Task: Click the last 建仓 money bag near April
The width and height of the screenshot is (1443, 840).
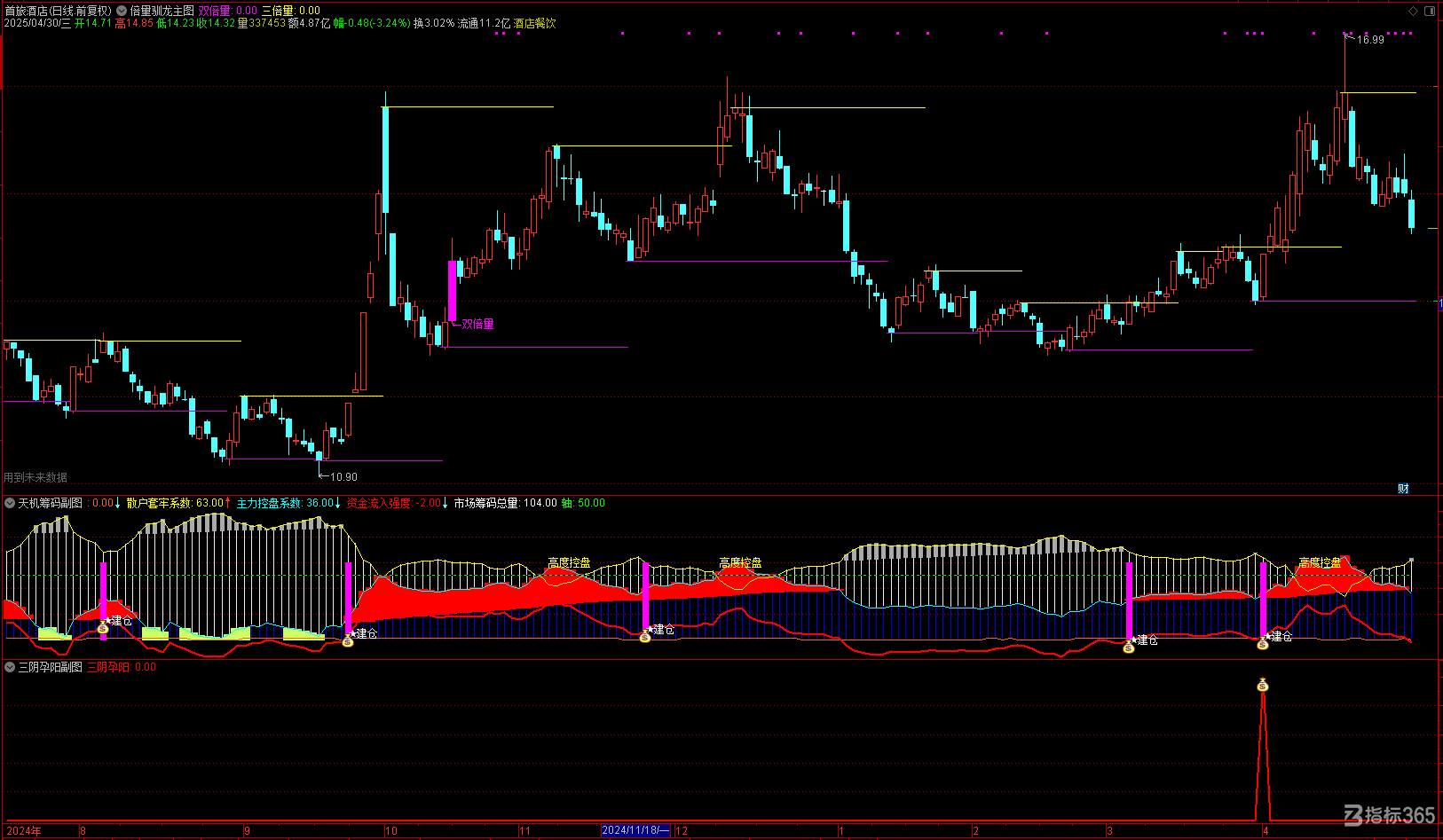Action: click(x=1263, y=643)
